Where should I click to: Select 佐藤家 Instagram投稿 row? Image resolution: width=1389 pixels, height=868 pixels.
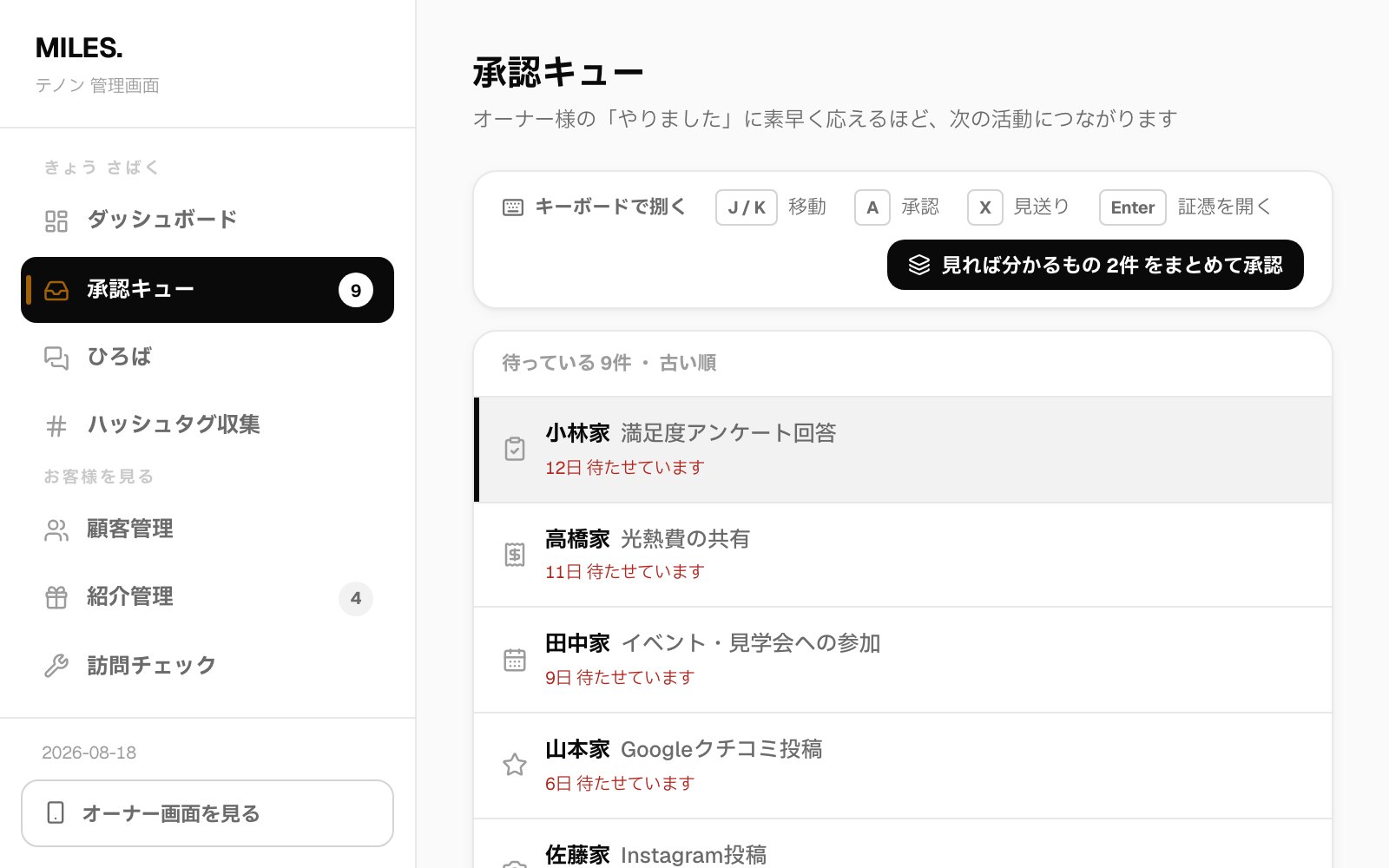[x=903, y=844]
